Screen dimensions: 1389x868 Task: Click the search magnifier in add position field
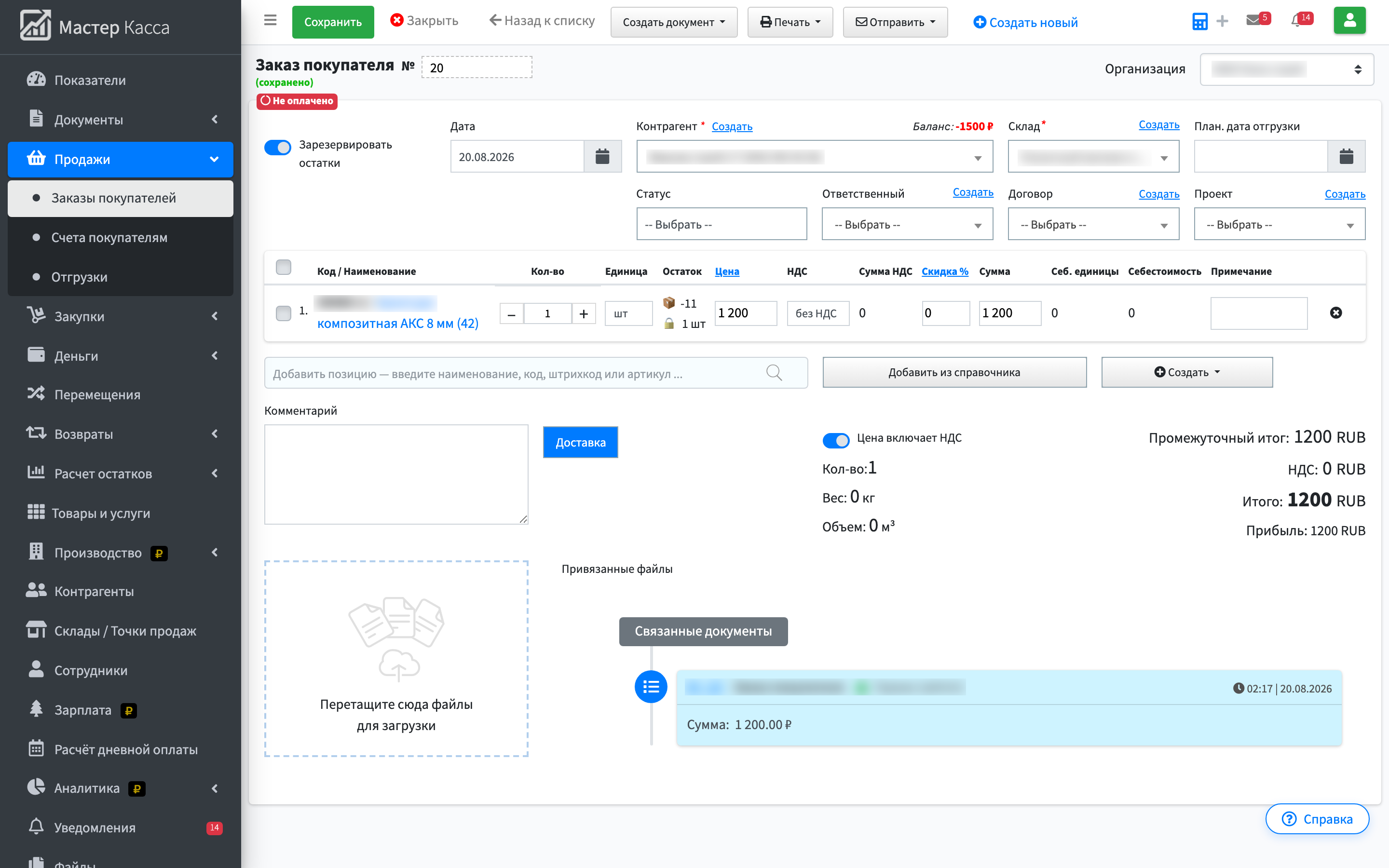(x=774, y=373)
